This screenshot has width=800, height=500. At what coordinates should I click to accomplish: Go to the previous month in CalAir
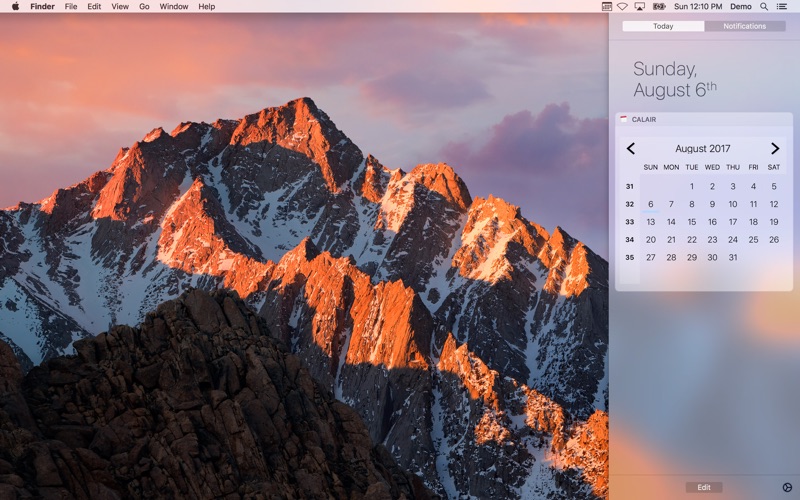pos(631,148)
